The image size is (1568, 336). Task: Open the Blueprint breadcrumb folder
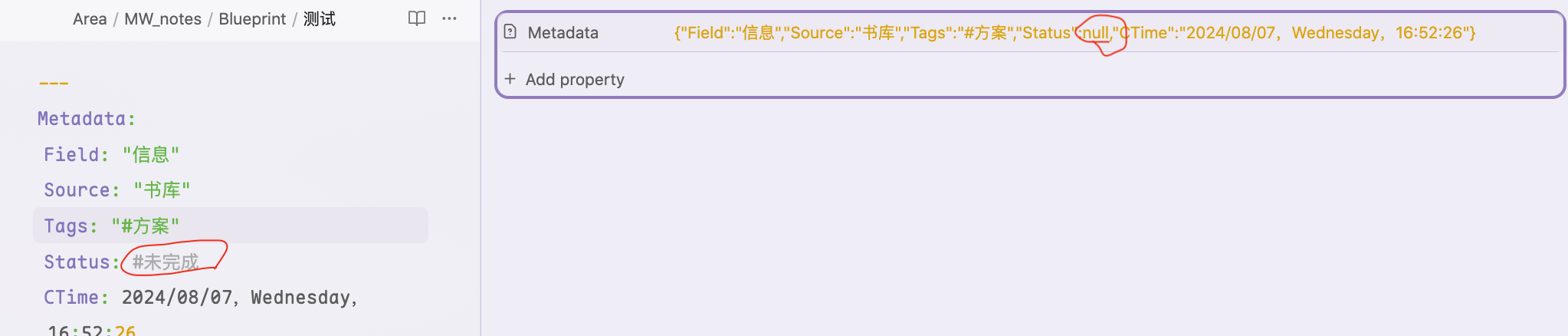[252, 19]
